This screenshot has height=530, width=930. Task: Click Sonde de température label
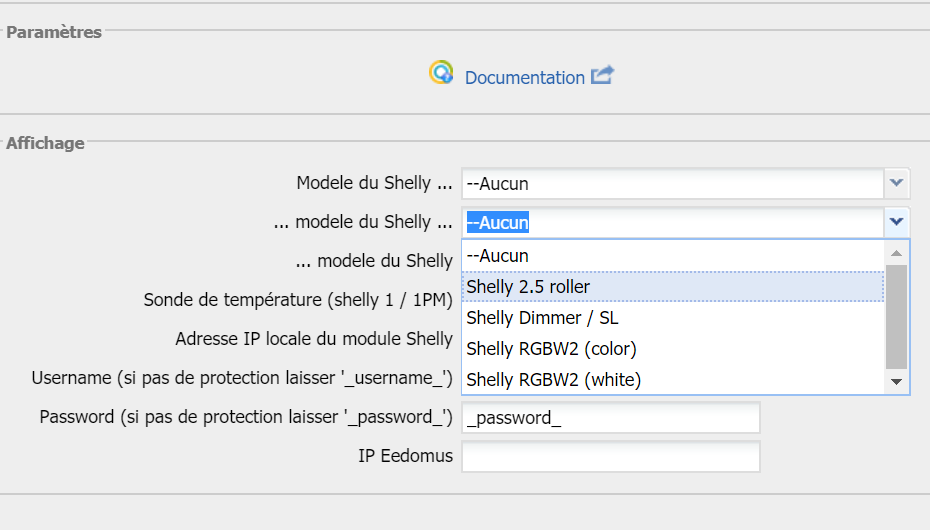click(298, 300)
